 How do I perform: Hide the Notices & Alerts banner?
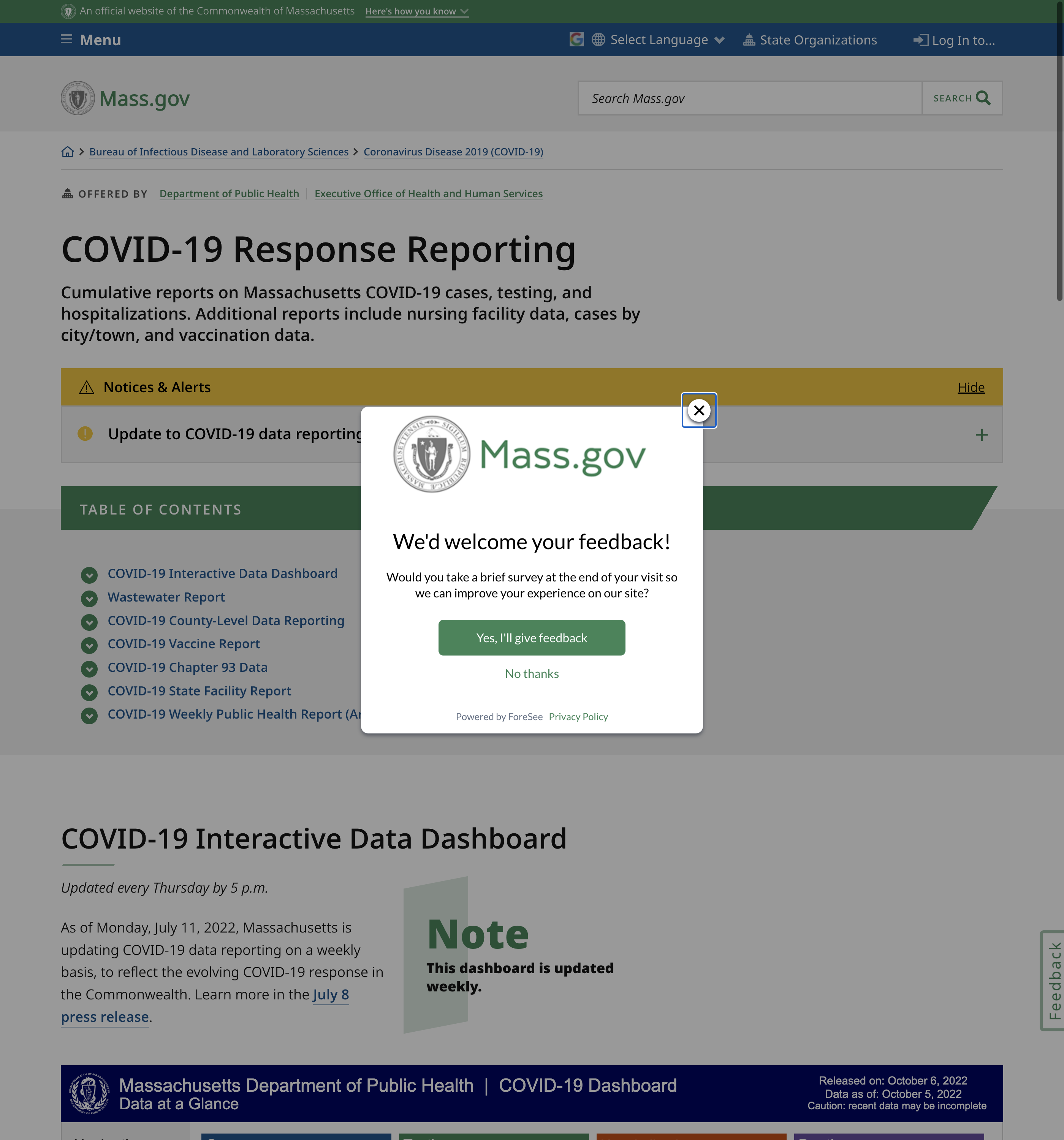coord(971,387)
